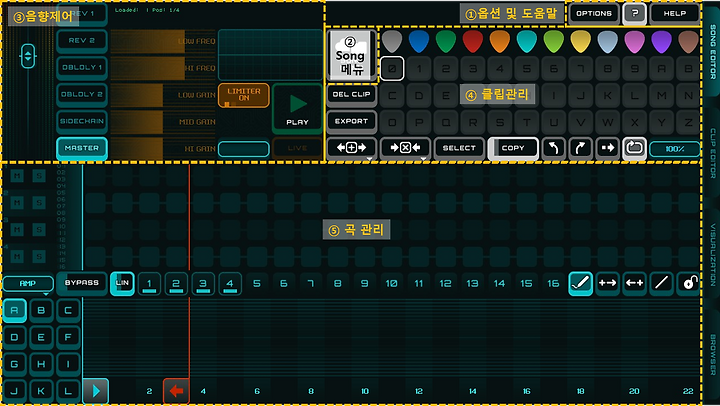The height and width of the screenshot is (406, 720).
Task: Click the unlock padlock icon
Action: point(689,283)
